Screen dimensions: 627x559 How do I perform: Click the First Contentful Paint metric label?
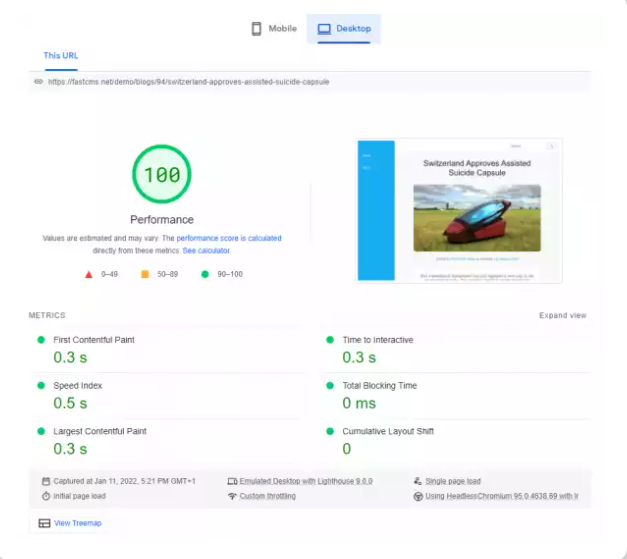94,340
